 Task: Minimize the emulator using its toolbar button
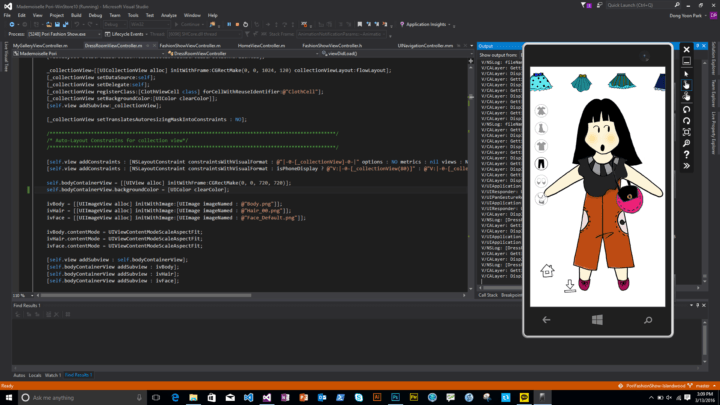[x=686, y=61]
